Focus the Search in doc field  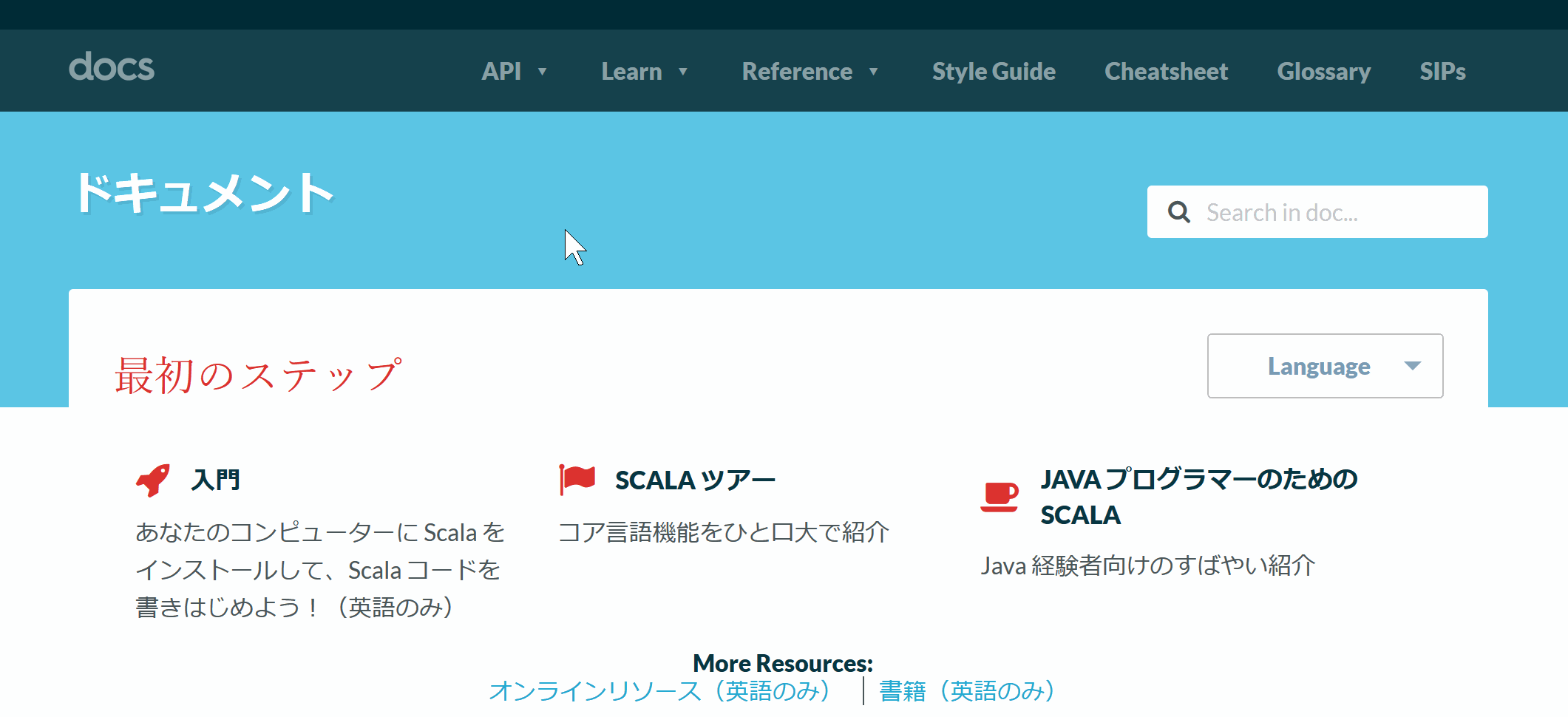point(1317,212)
